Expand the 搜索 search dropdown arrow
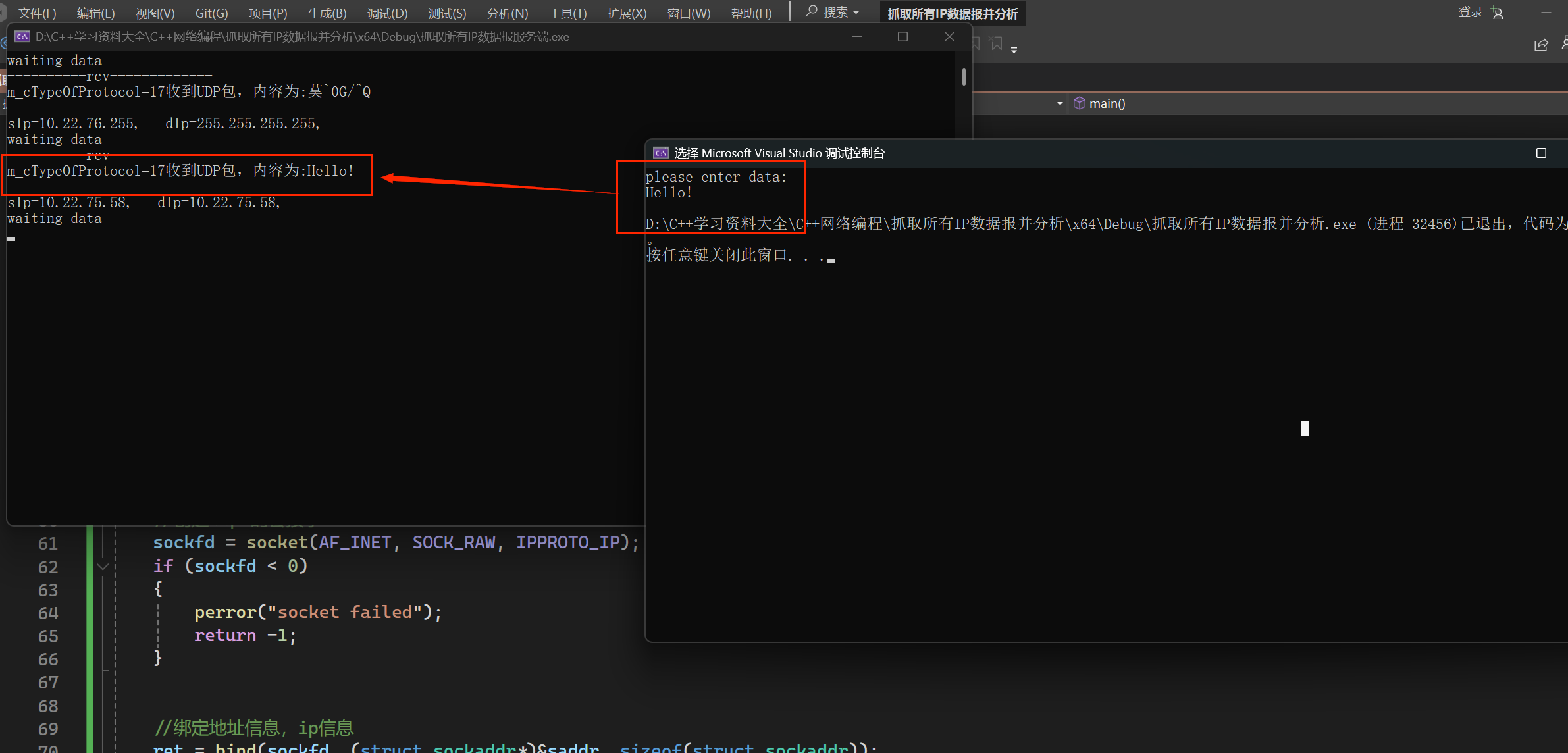This screenshot has height=753, width=1568. pyautogui.click(x=856, y=13)
